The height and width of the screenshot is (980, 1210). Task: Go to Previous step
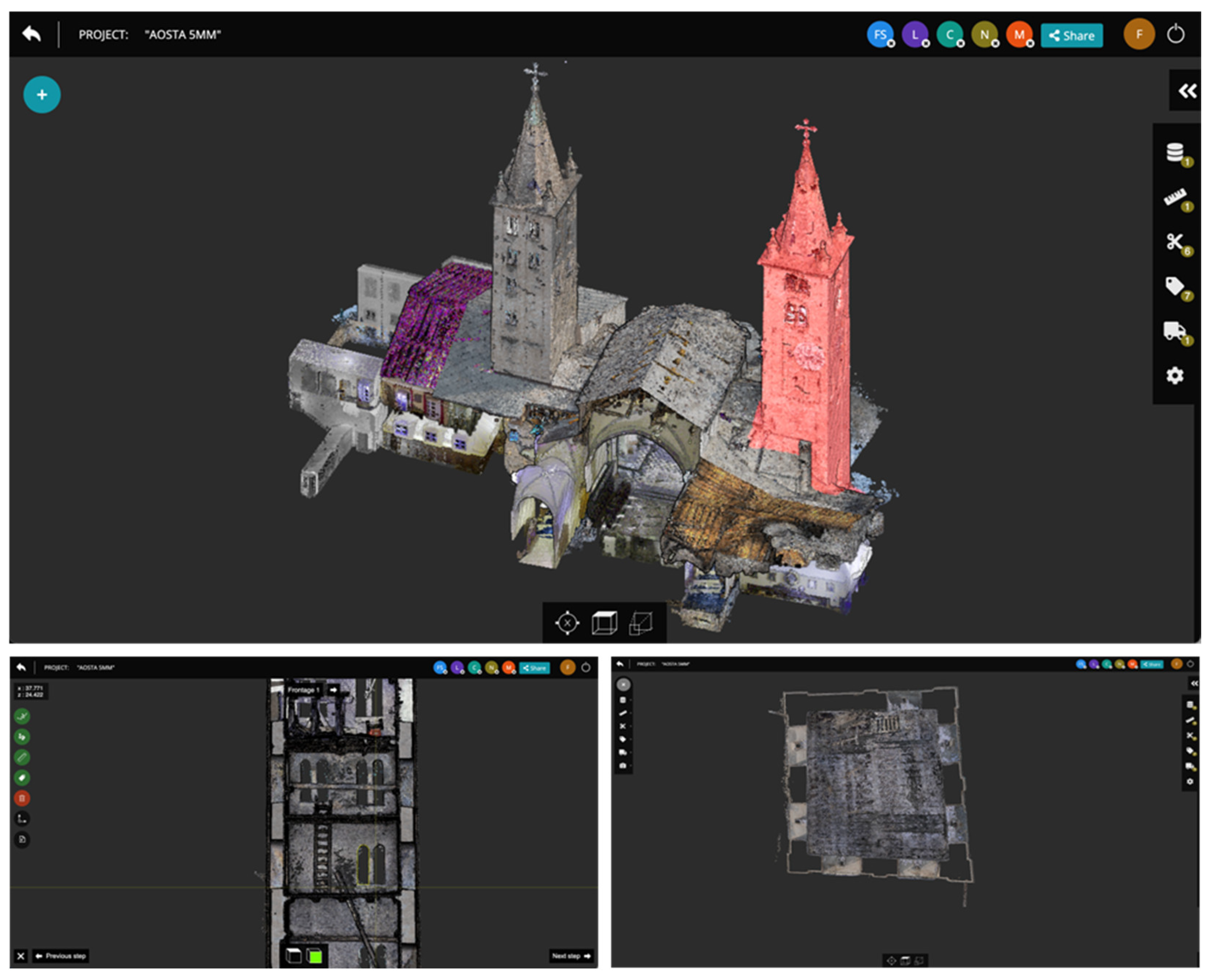[60, 956]
